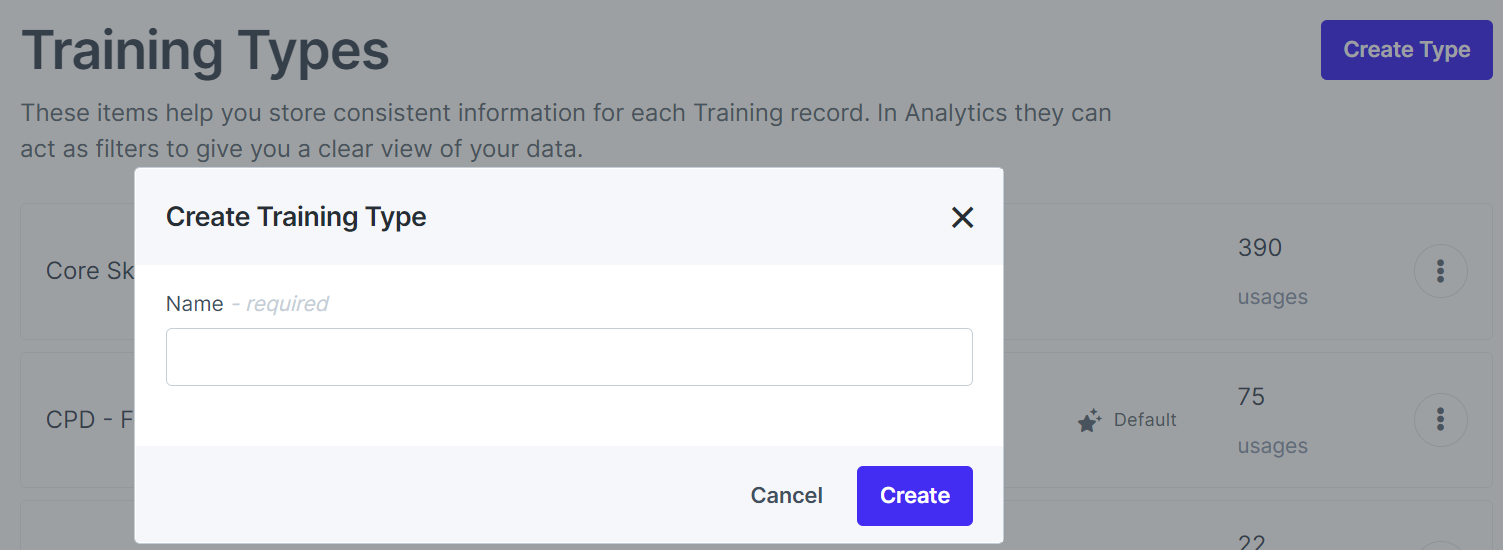Confirm with the Create button in the dialog

[915, 496]
